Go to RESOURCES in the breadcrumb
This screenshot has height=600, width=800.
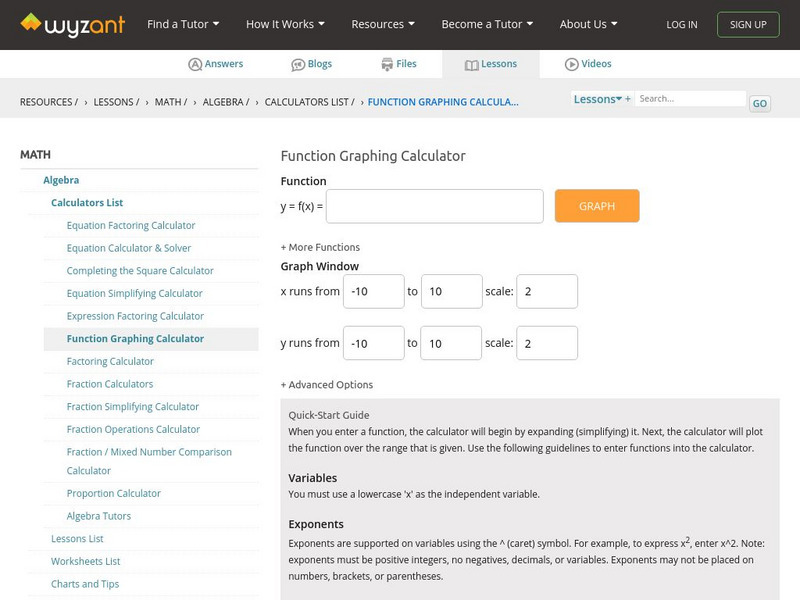point(48,102)
